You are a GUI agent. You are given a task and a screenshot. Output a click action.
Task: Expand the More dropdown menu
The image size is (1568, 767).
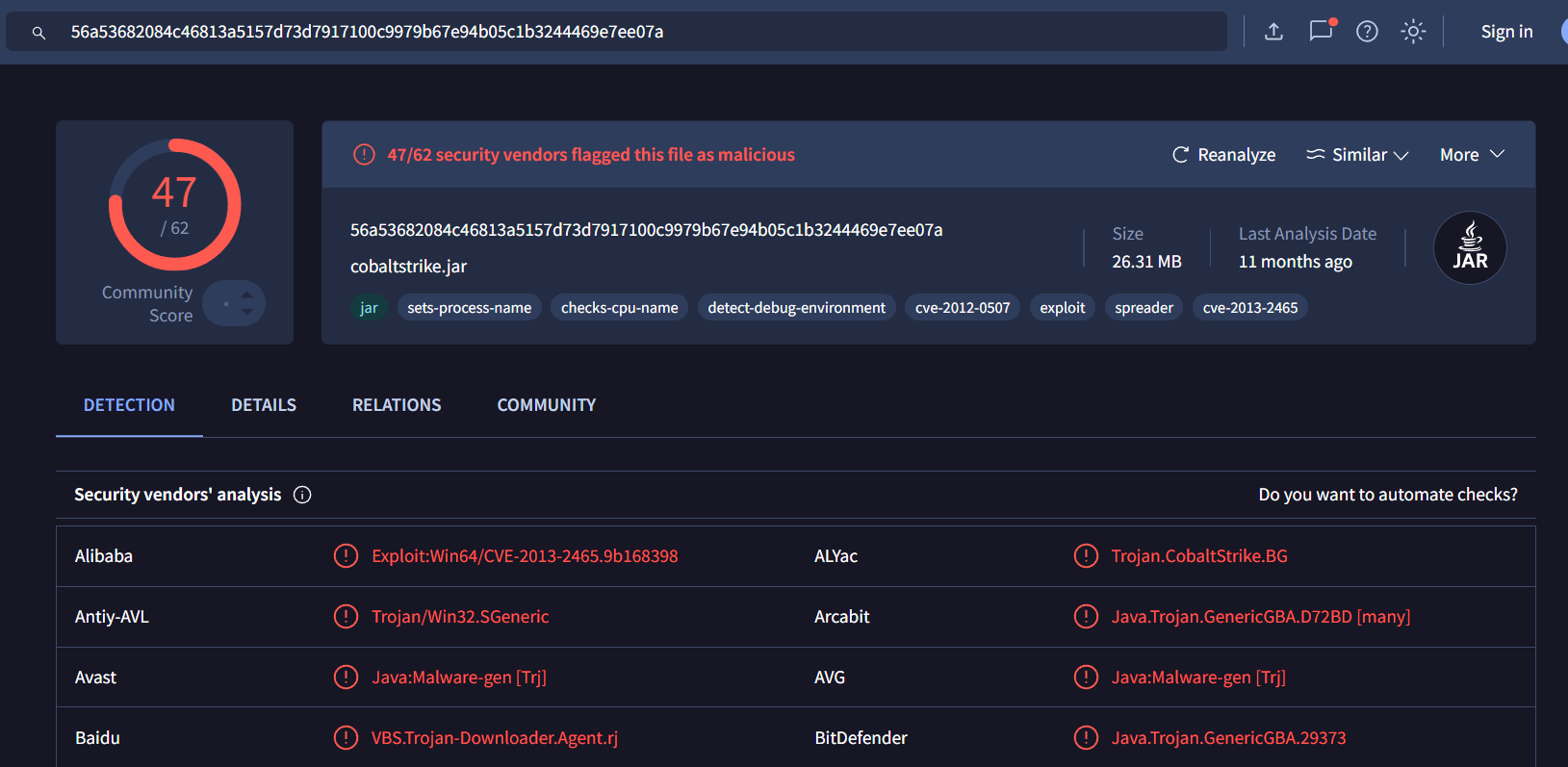pos(1472,155)
